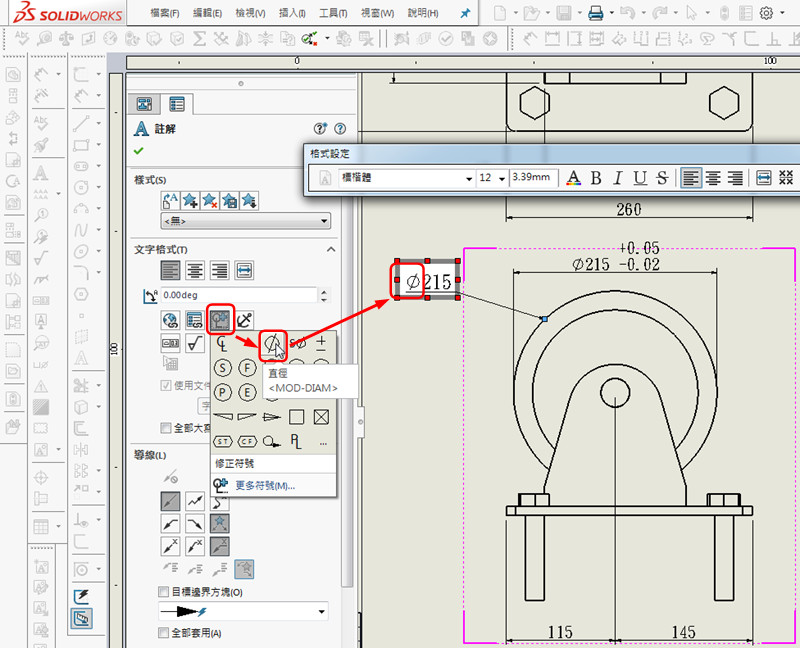This screenshot has width=800, height=648.
Task: Click the green checkmark to confirm the note
Action: tap(138, 152)
